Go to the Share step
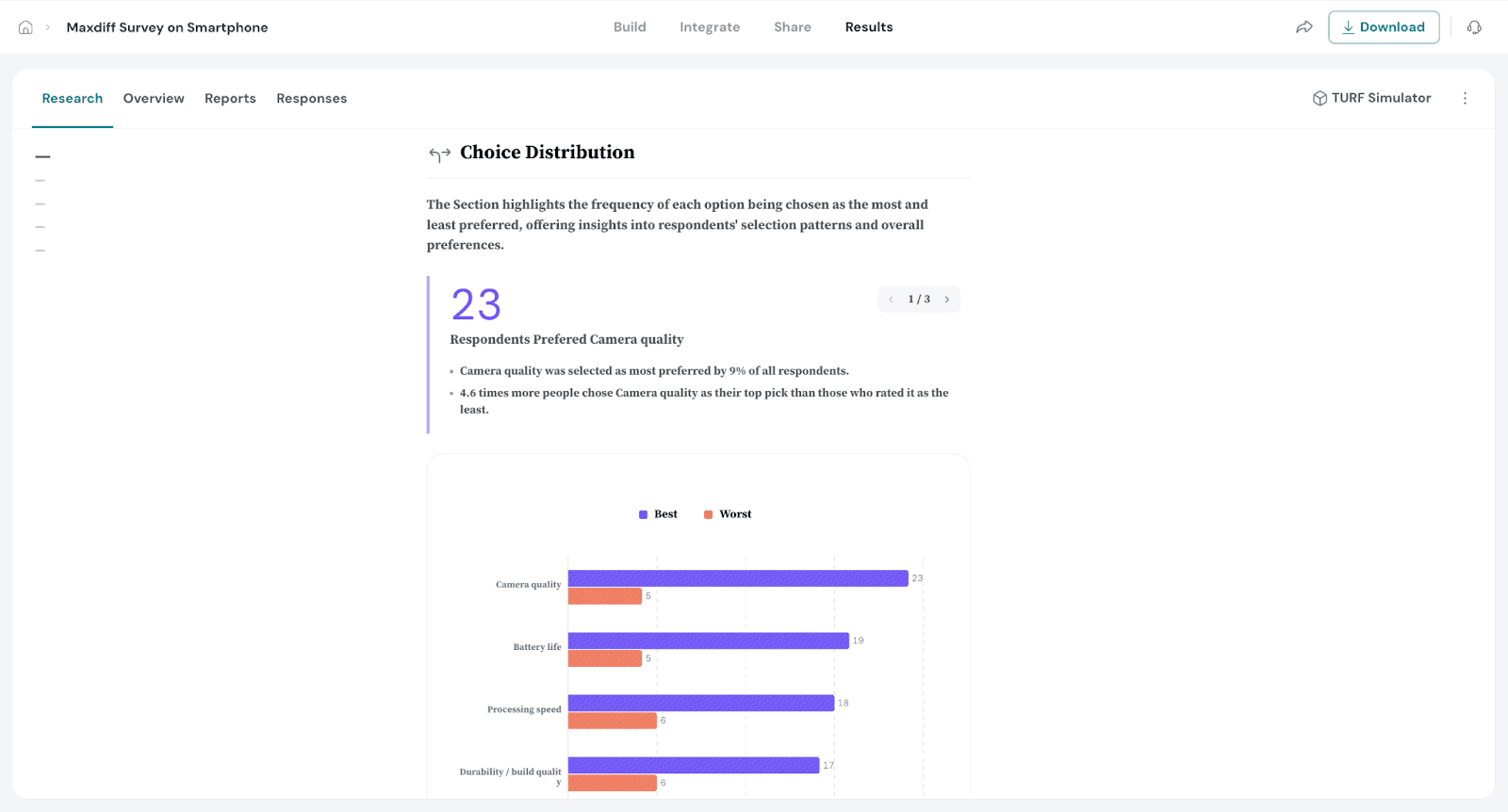The width and height of the screenshot is (1508, 812). pos(792,27)
